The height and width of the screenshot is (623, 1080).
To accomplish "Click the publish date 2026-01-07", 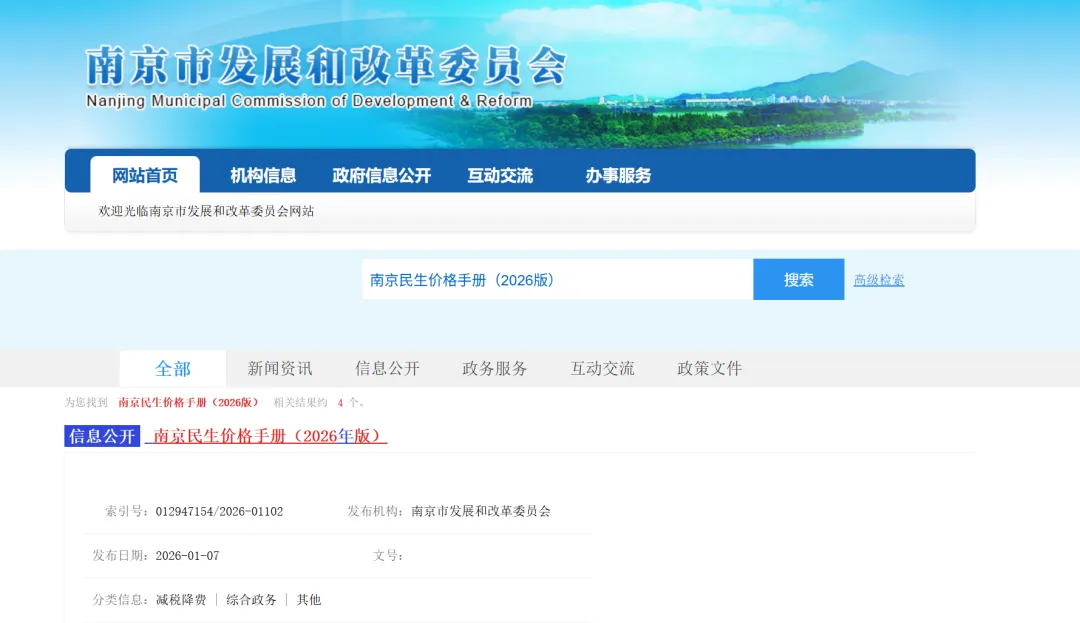I will (187, 556).
